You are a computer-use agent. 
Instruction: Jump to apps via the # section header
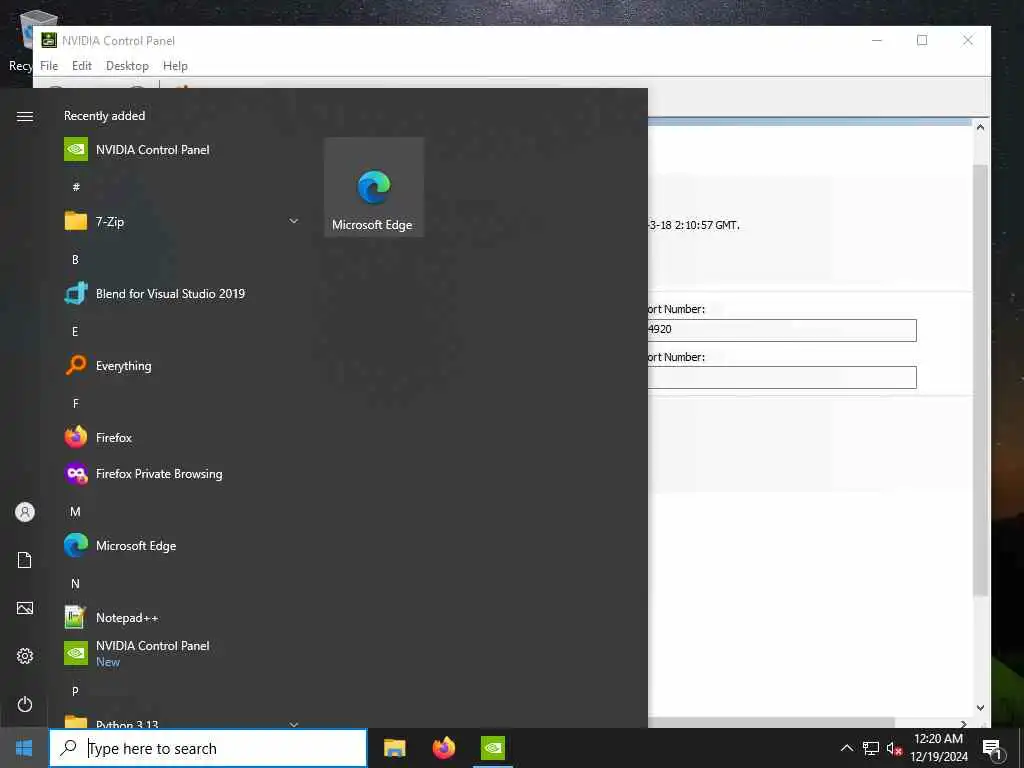[76, 187]
